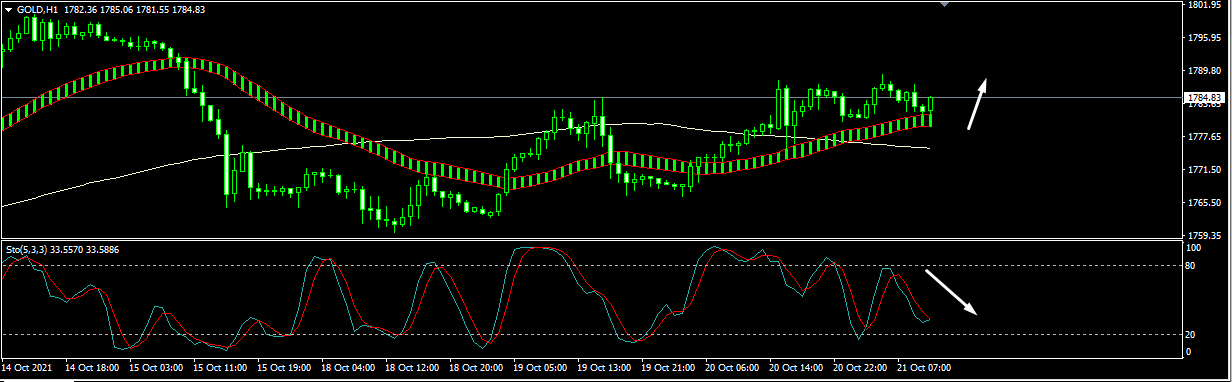Open the chart menu triangle beside GOLD,H1
The width and height of the screenshot is (1232, 382).
click(x=8, y=9)
